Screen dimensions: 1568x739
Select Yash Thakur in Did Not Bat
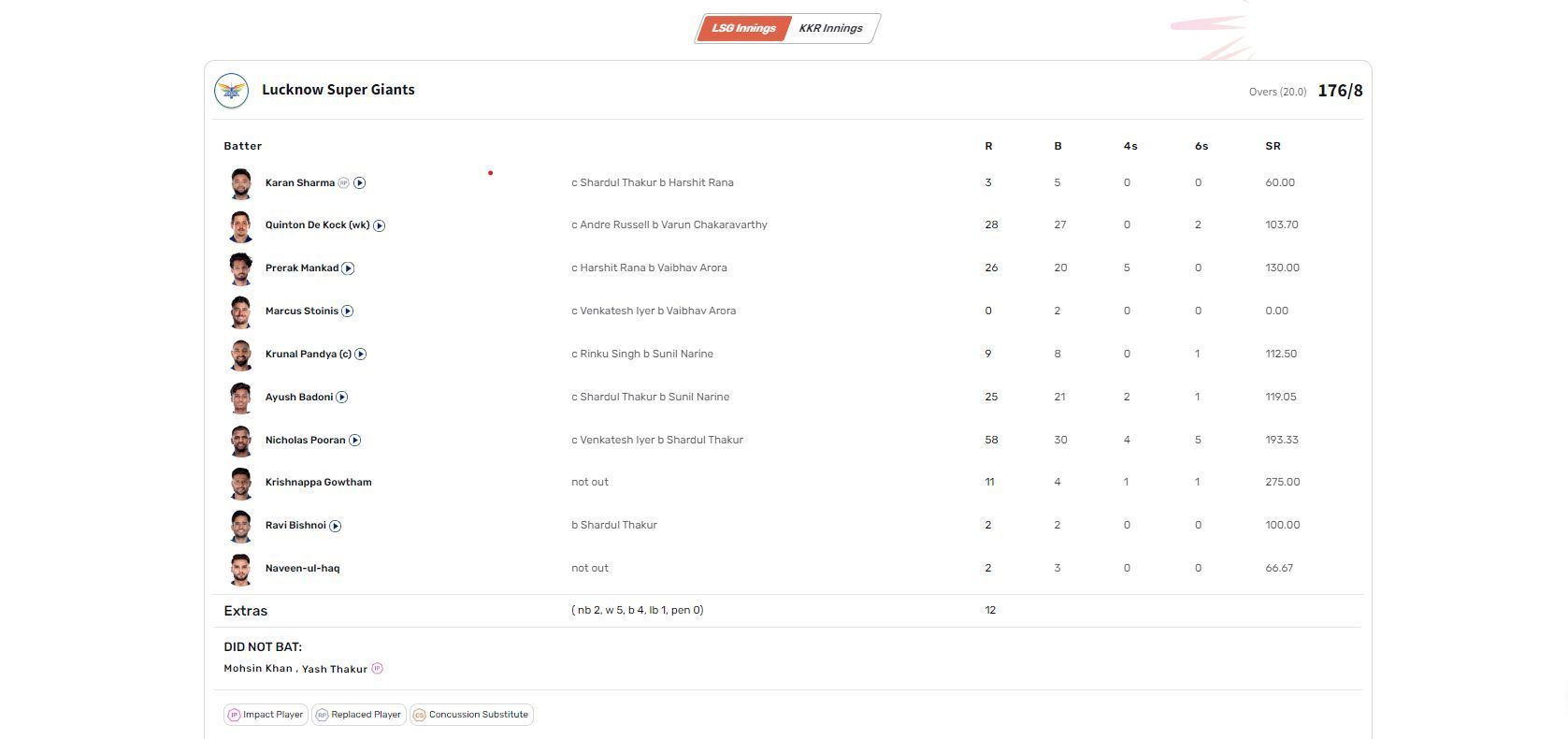click(x=335, y=669)
